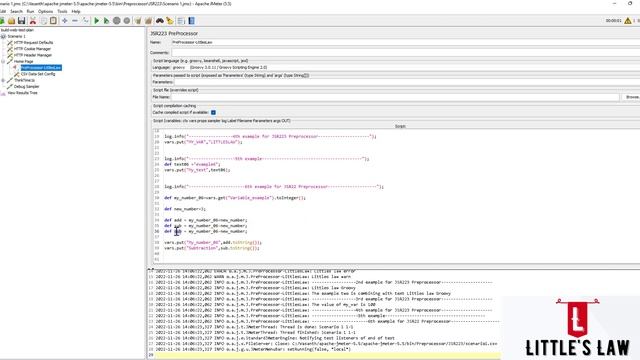This screenshot has height=360, width=640.
Task: Open search with binoculars icon
Action: [x=160, y=21]
